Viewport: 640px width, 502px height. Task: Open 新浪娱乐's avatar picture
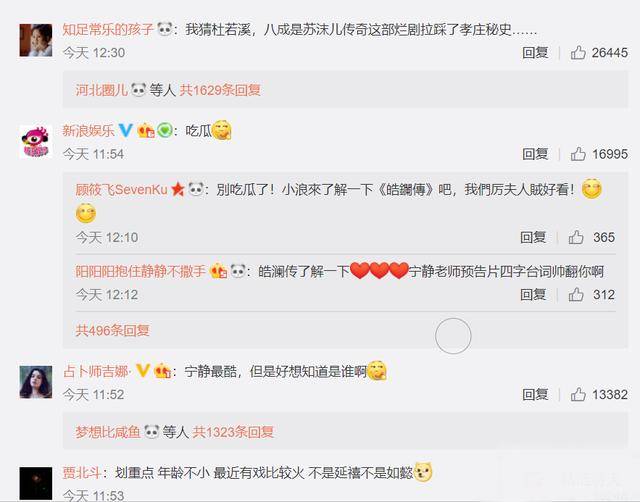tap(36, 141)
